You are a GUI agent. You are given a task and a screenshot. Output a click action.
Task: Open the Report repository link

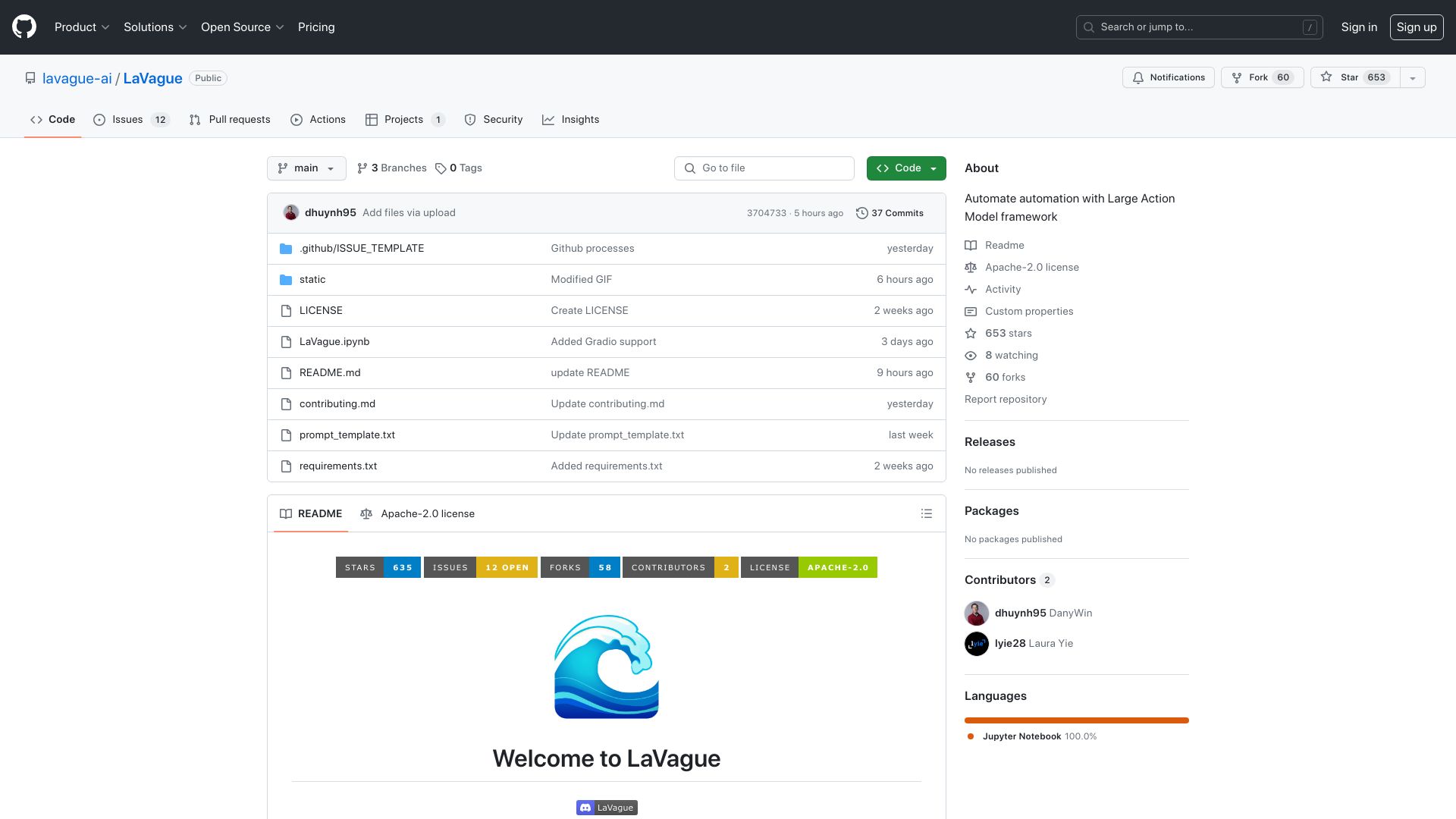pos(1006,400)
